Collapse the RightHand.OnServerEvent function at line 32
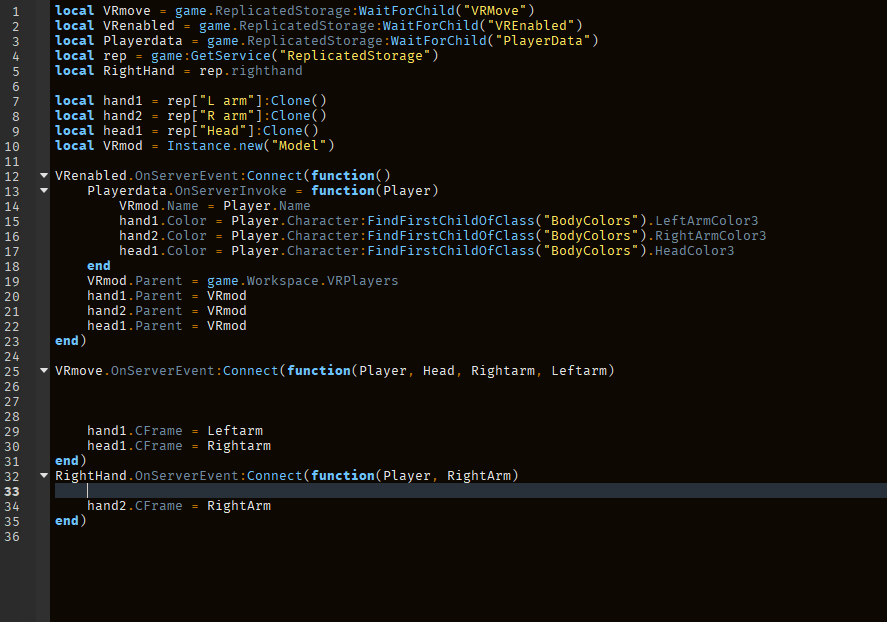887x622 pixels. (43, 476)
